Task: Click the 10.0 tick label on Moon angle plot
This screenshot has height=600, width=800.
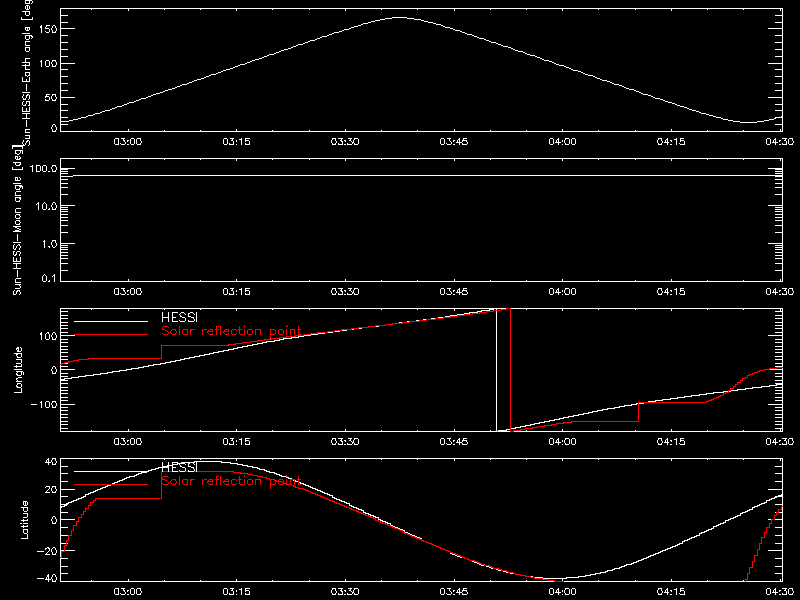Action: click(x=46, y=206)
